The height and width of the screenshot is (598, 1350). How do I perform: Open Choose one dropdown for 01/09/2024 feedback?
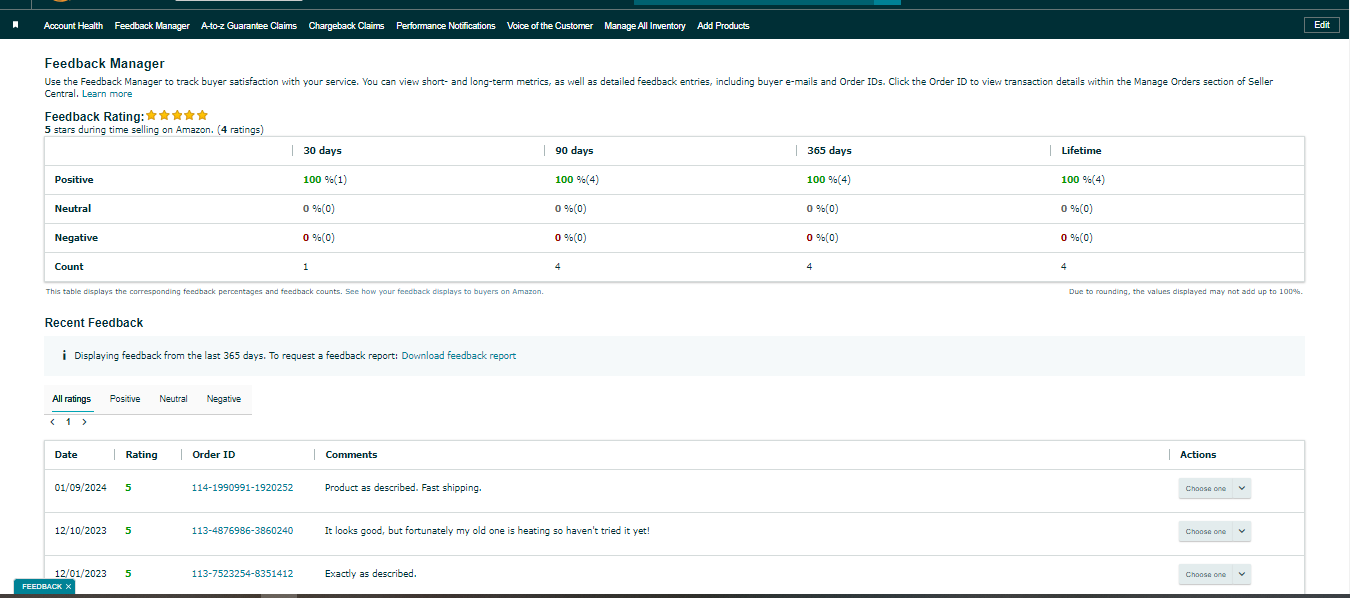1214,489
